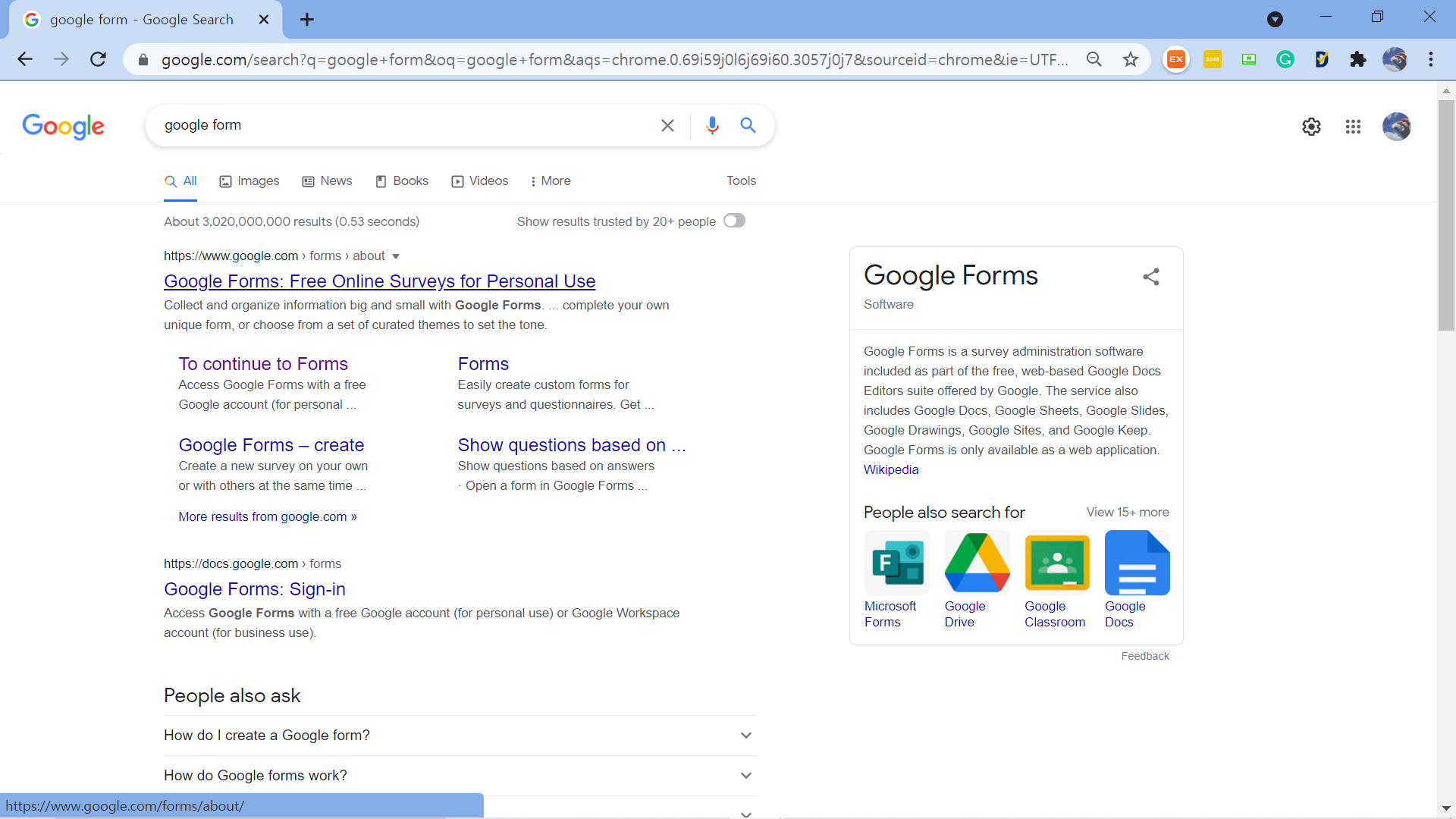Open the More search filters menu
The height and width of the screenshot is (819, 1456).
(x=551, y=180)
